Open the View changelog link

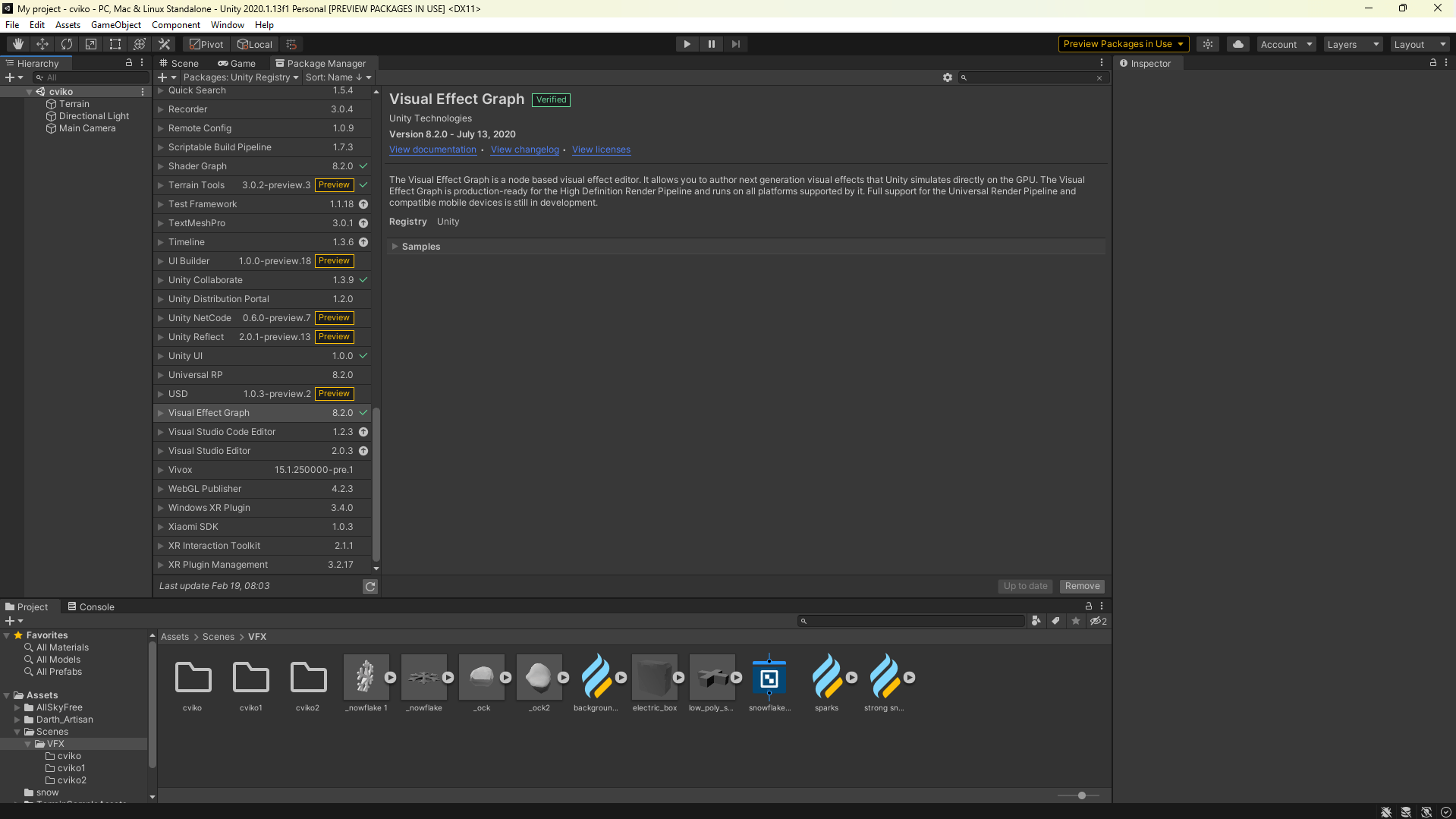click(524, 150)
